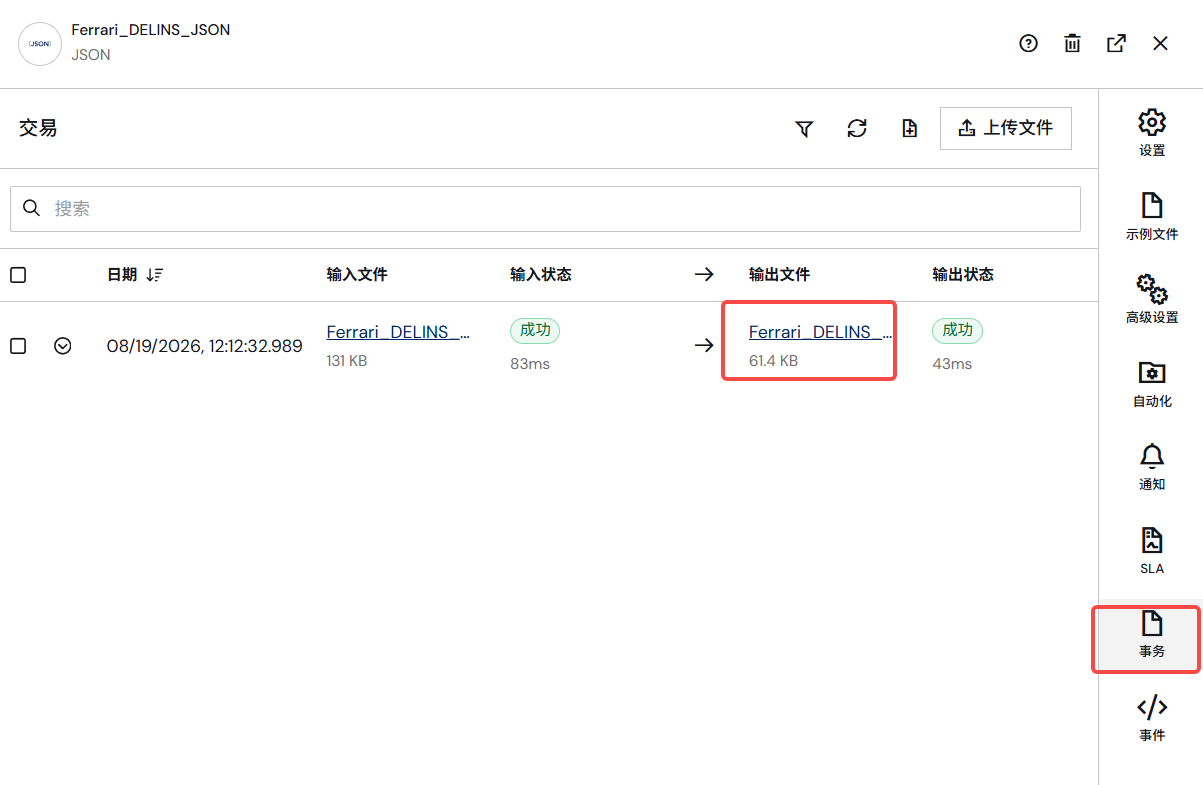Expand the 08/19/2026 transaction row
The image size is (1203, 785).
tap(63, 345)
